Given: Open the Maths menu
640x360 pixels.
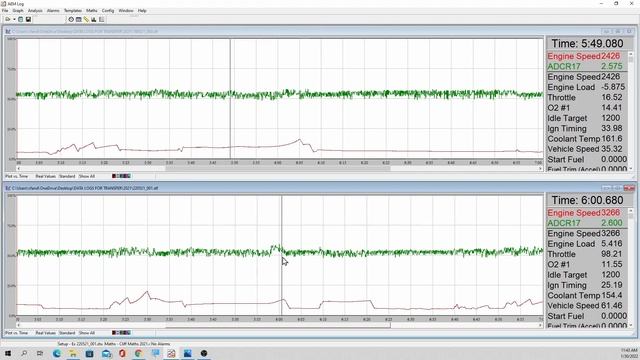Looking at the screenshot, I should [x=91, y=11].
